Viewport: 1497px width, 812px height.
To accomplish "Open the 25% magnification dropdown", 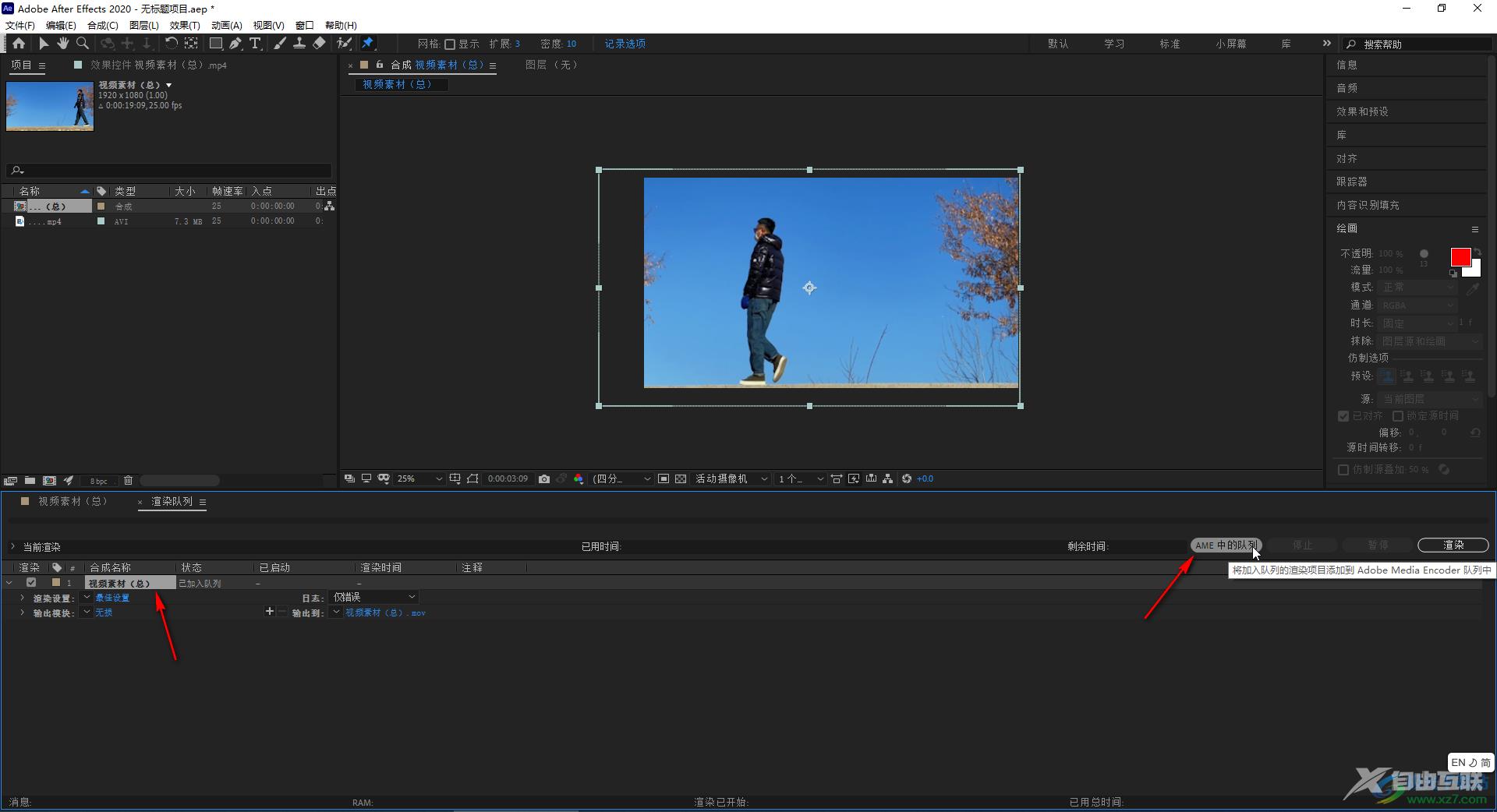I will point(419,478).
